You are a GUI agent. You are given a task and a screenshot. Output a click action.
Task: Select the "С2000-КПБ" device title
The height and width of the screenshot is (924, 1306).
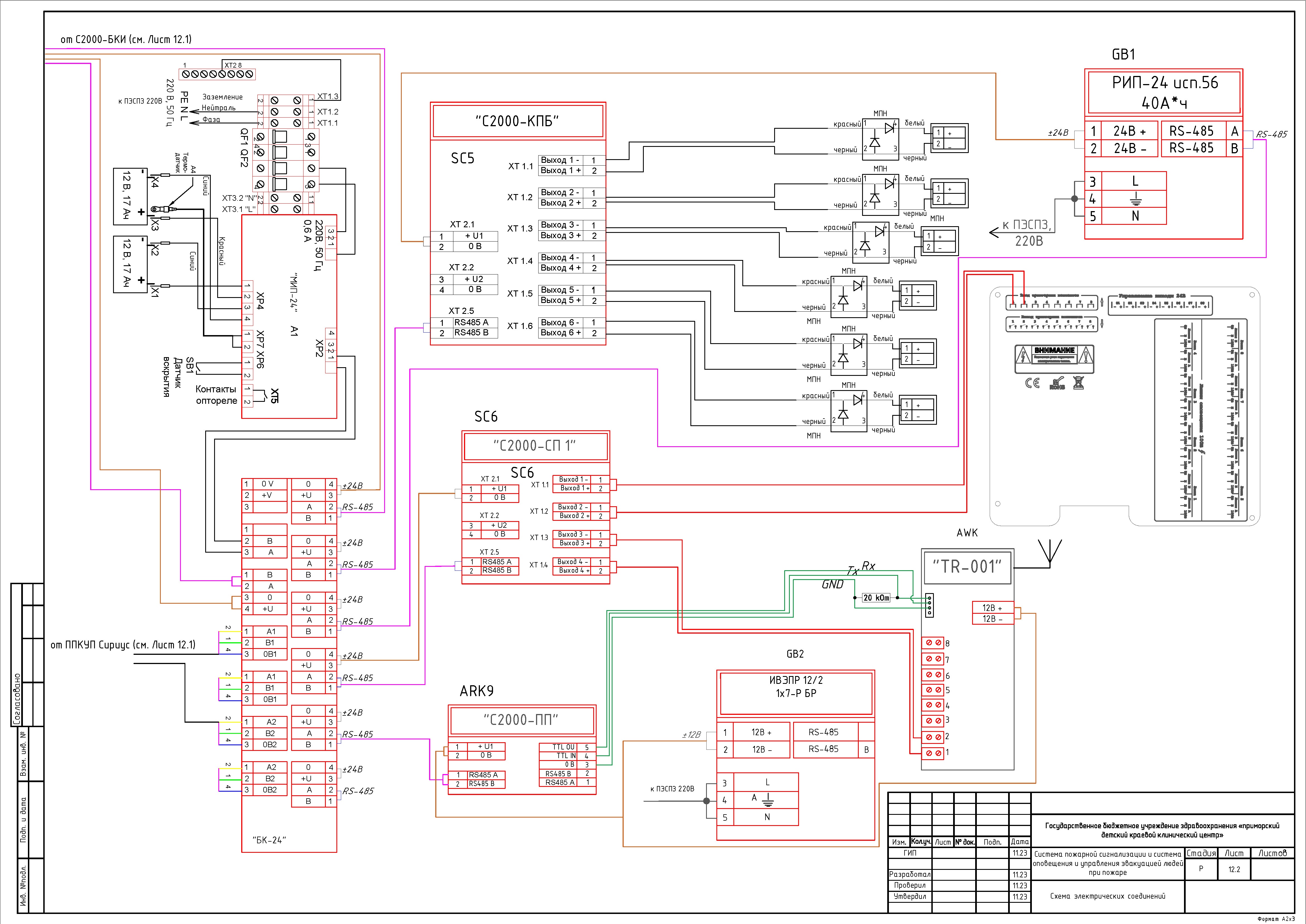518,121
